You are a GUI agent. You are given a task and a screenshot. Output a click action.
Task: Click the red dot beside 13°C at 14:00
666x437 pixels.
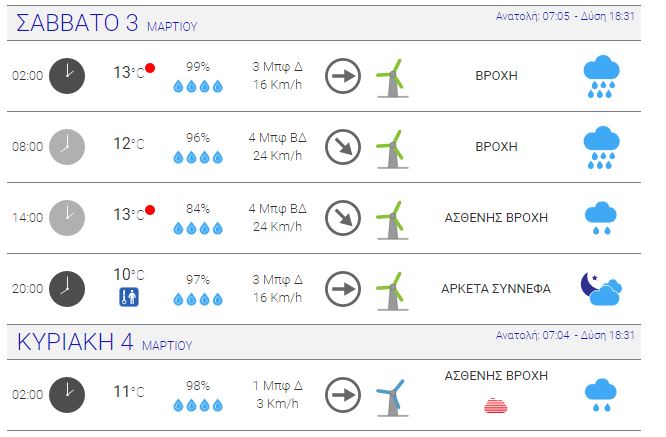point(150,210)
